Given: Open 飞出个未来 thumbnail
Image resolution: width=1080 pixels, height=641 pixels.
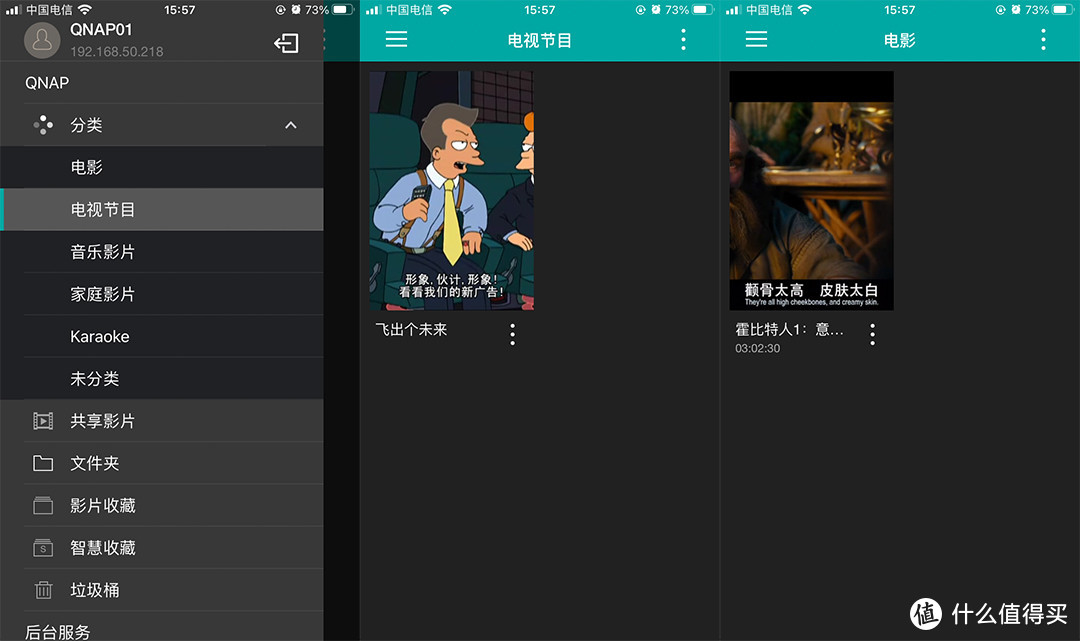Looking at the screenshot, I should (x=451, y=191).
